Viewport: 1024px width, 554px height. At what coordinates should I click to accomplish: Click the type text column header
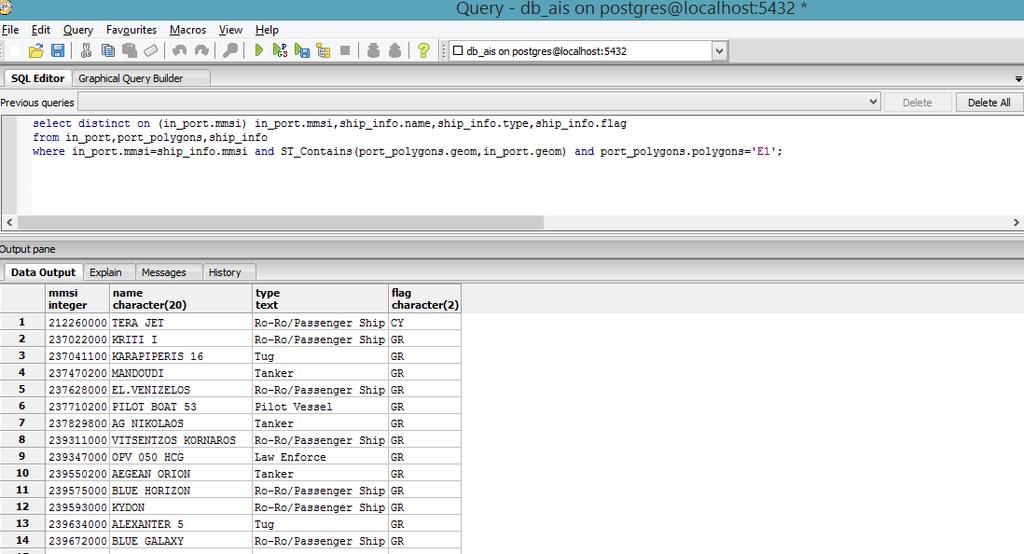[x=320, y=299]
